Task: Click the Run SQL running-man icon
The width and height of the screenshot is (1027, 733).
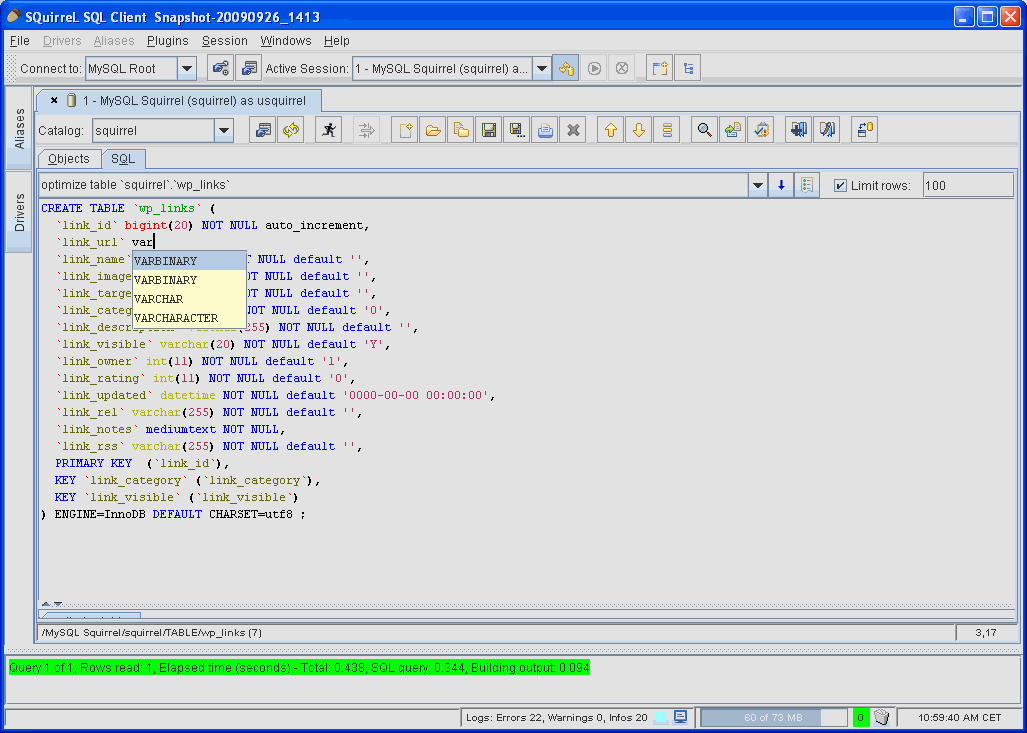Action: click(x=328, y=130)
